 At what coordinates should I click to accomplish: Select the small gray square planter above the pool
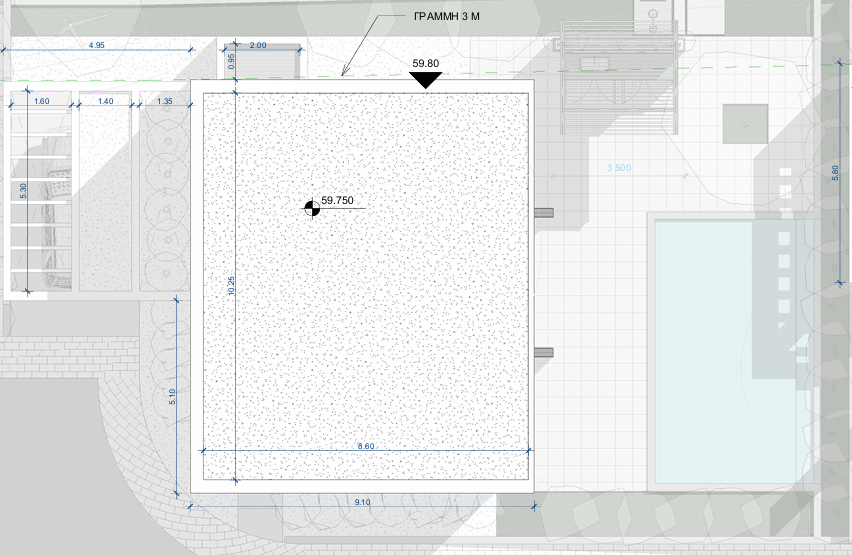click(746, 123)
